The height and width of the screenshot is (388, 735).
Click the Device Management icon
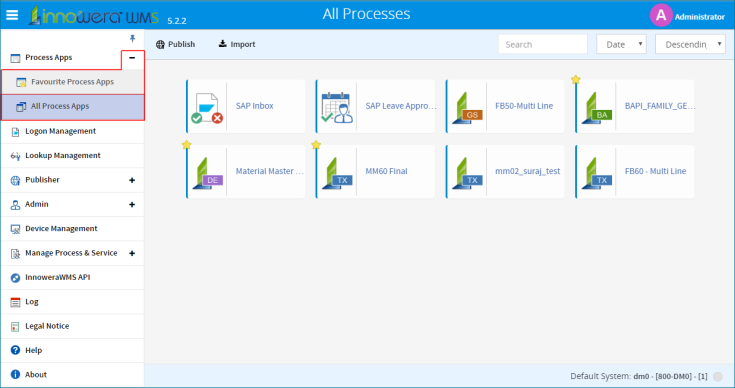(x=15, y=229)
